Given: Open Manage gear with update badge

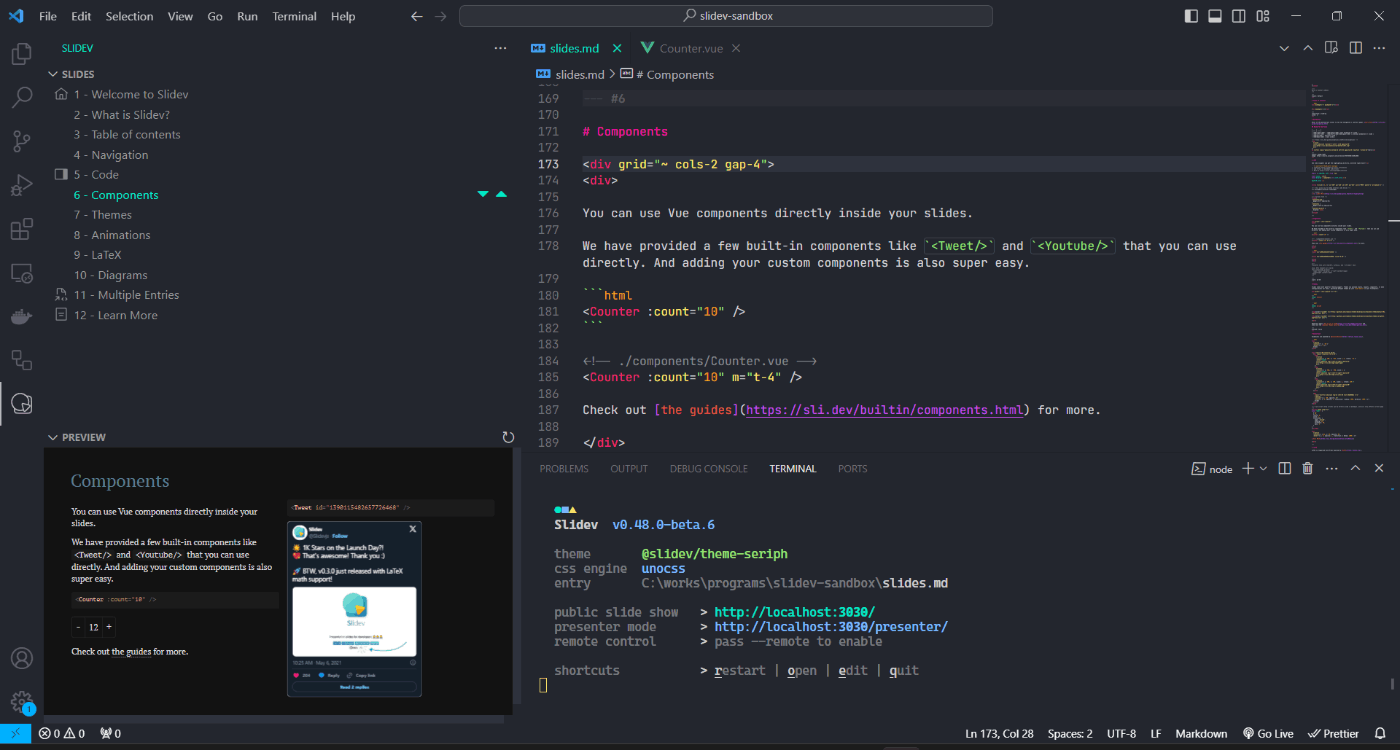Looking at the screenshot, I should point(21,702).
